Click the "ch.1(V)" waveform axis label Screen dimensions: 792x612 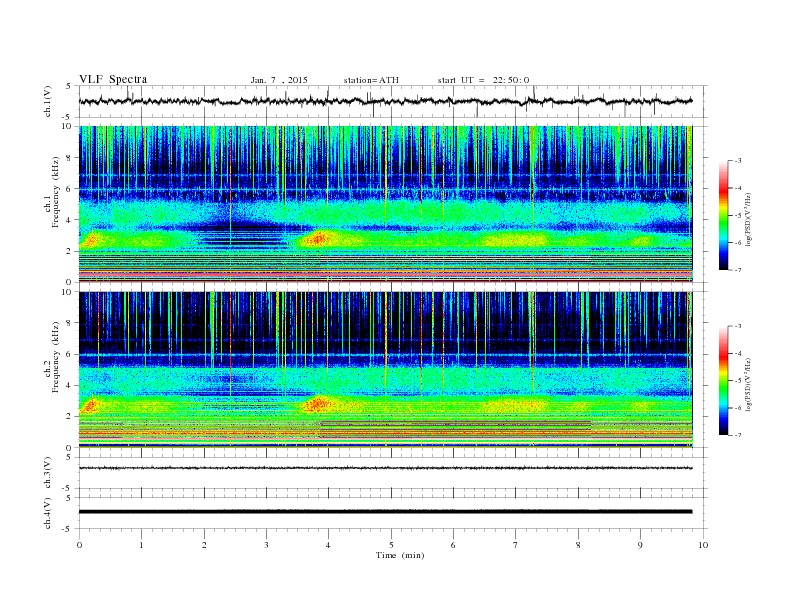point(47,101)
